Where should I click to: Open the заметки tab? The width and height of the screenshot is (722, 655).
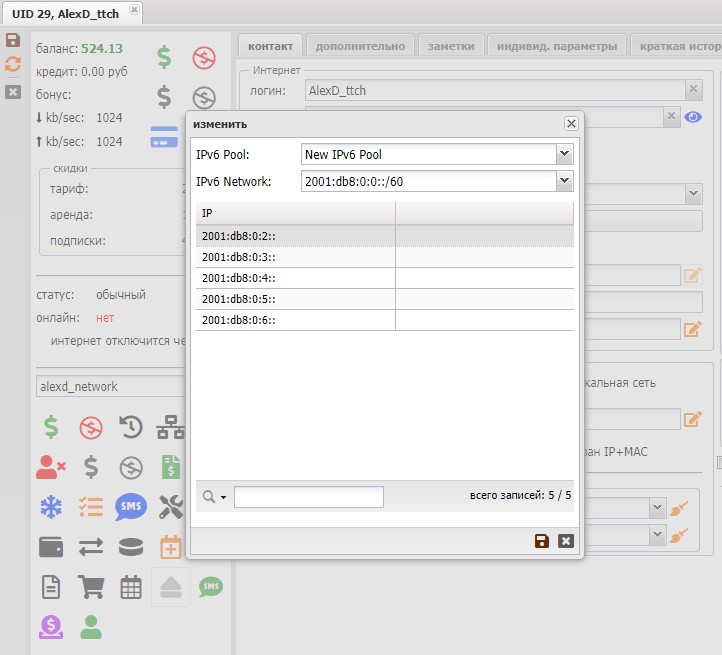click(x=451, y=46)
